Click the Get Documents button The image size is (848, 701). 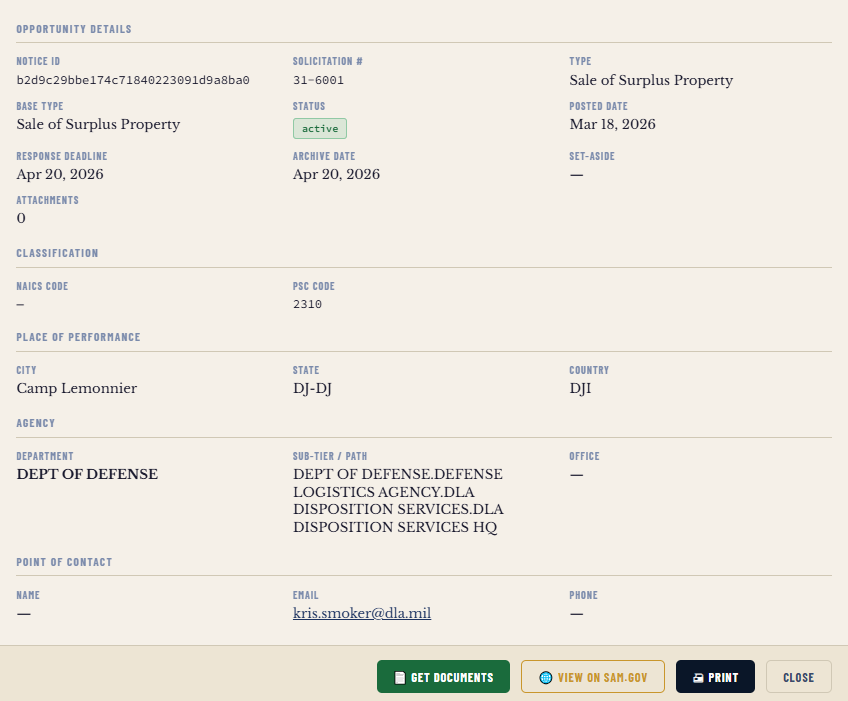pos(443,676)
